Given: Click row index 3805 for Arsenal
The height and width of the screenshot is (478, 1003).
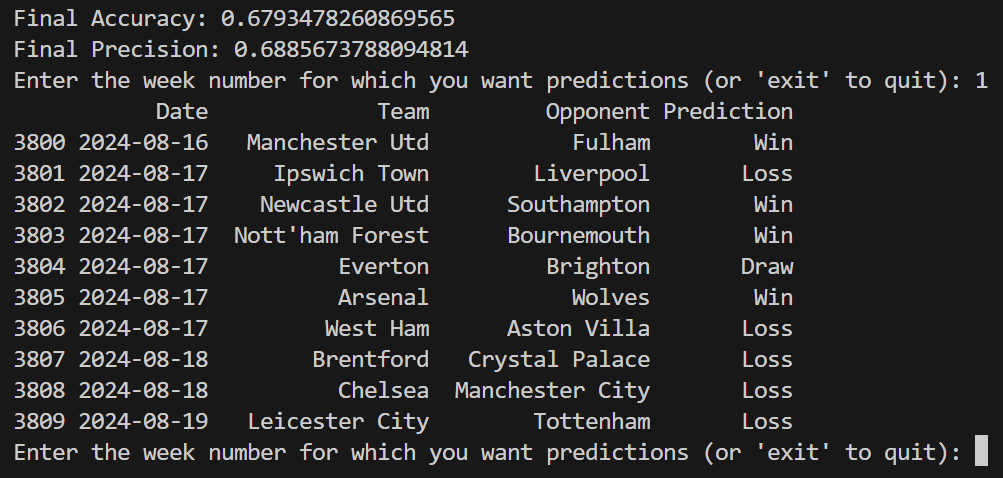Looking at the screenshot, I should click(39, 297).
